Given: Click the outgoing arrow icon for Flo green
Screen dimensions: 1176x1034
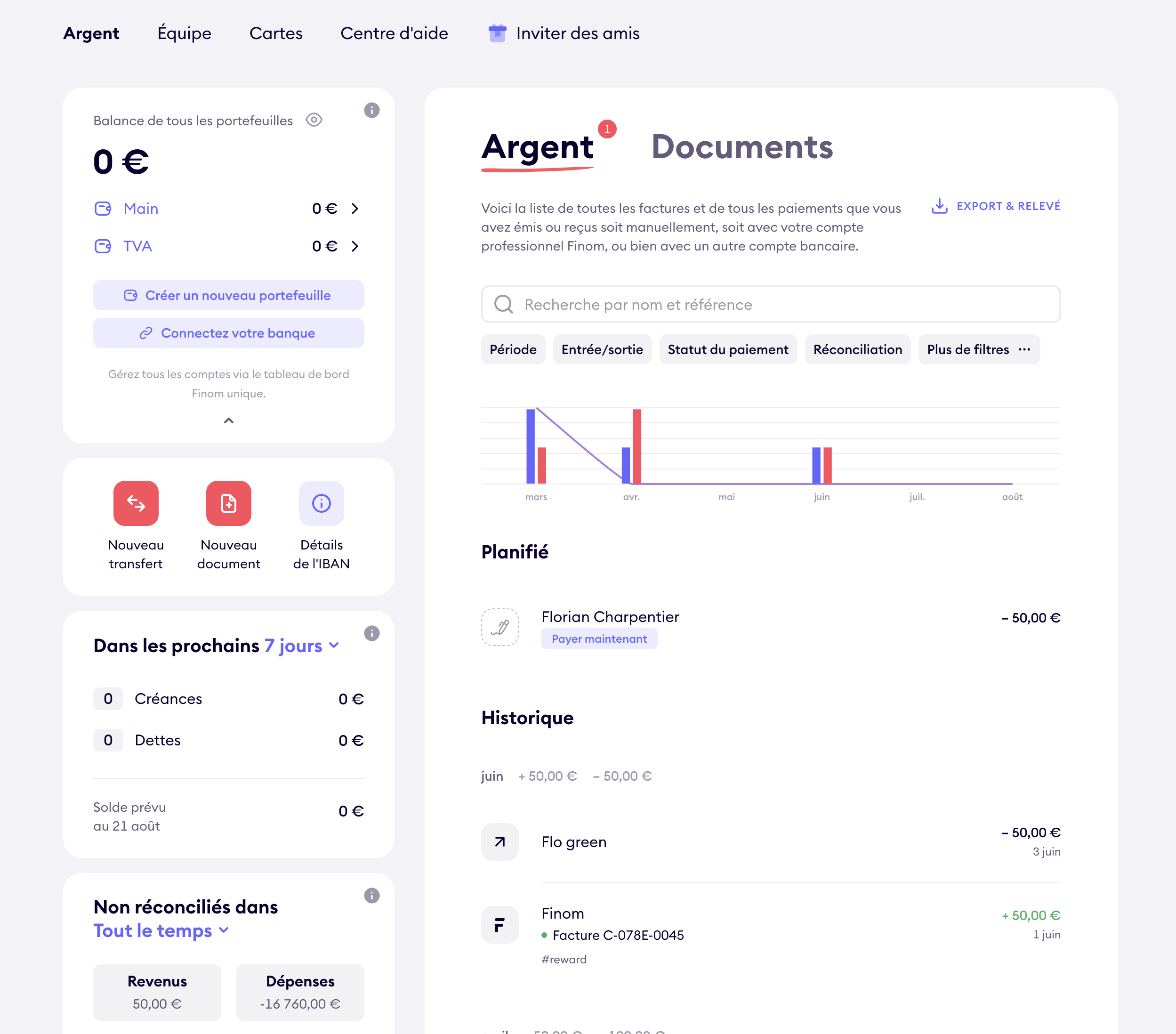Looking at the screenshot, I should point(500,842).
